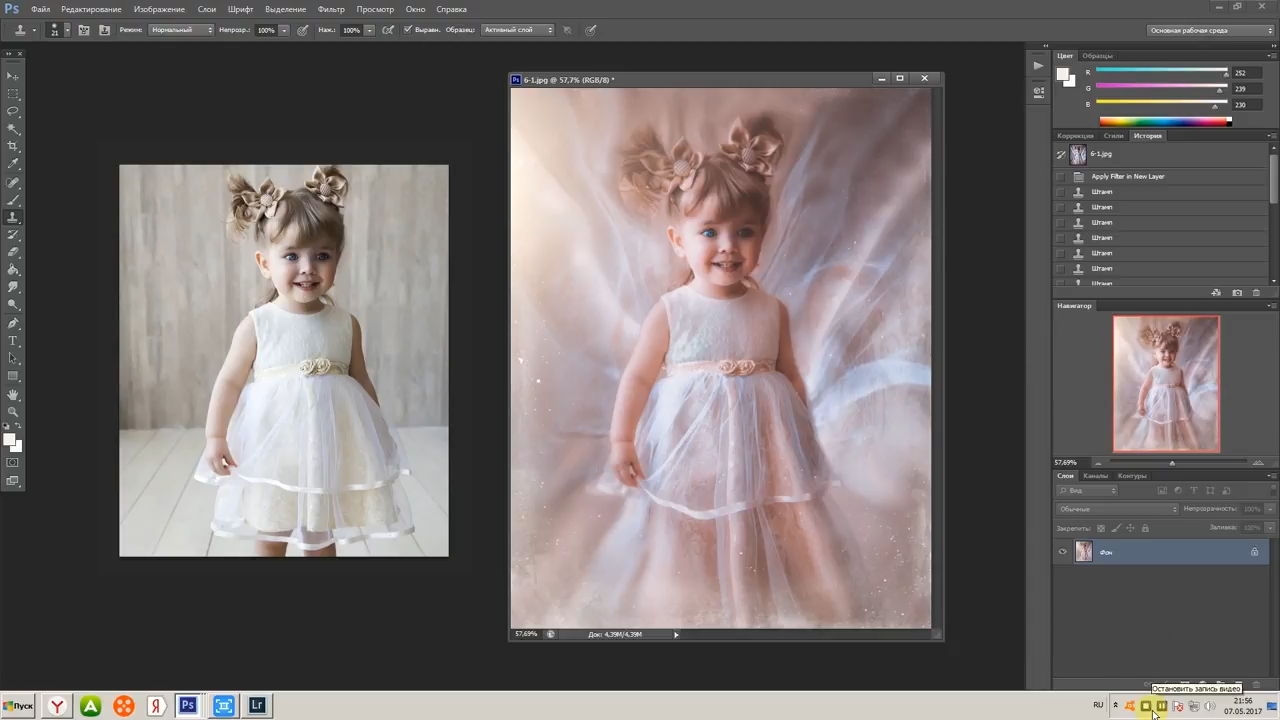1280x720 pixels.
Task: Open Photoshop from the Windows taskbar
Action: click(188, 705)
